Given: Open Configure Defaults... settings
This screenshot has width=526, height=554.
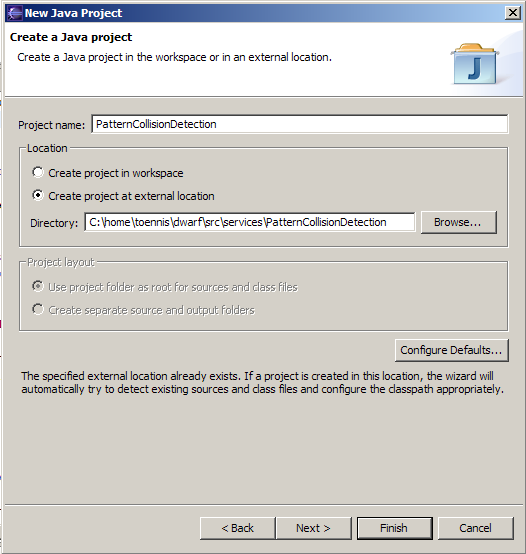Looking at the screenshot, I should 451,350.
